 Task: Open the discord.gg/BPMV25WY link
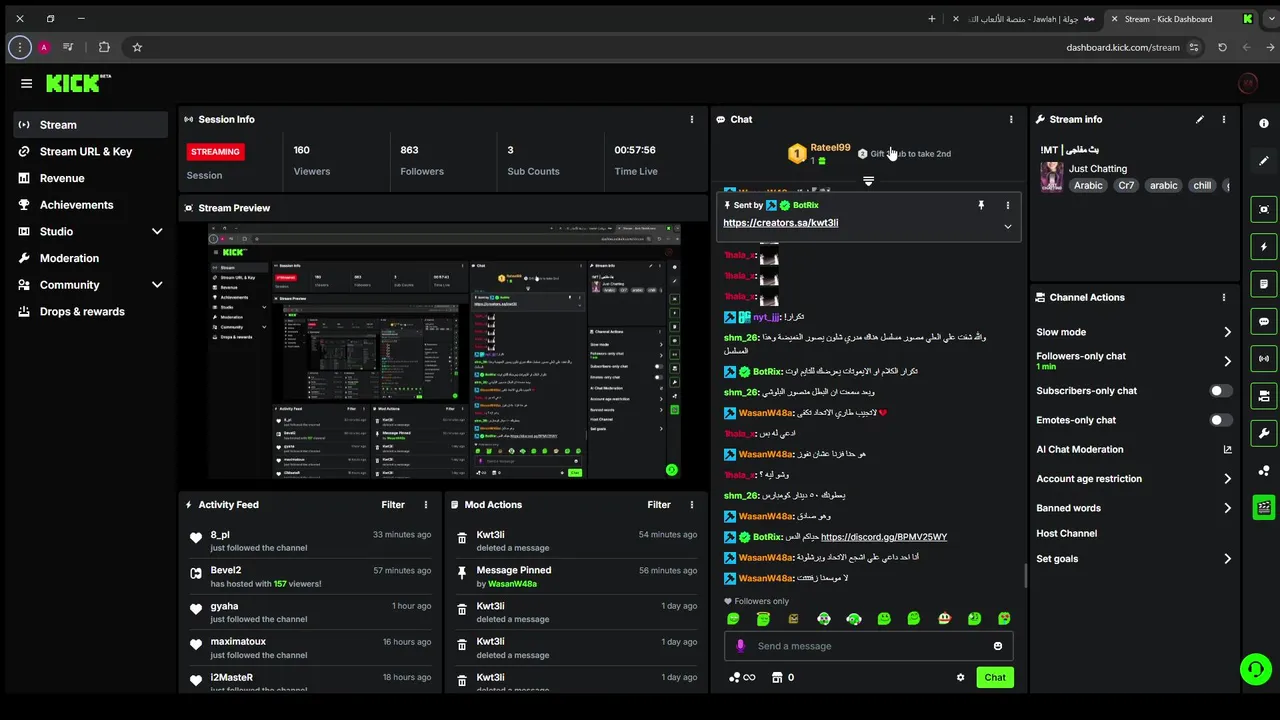[x=884, y=537]
